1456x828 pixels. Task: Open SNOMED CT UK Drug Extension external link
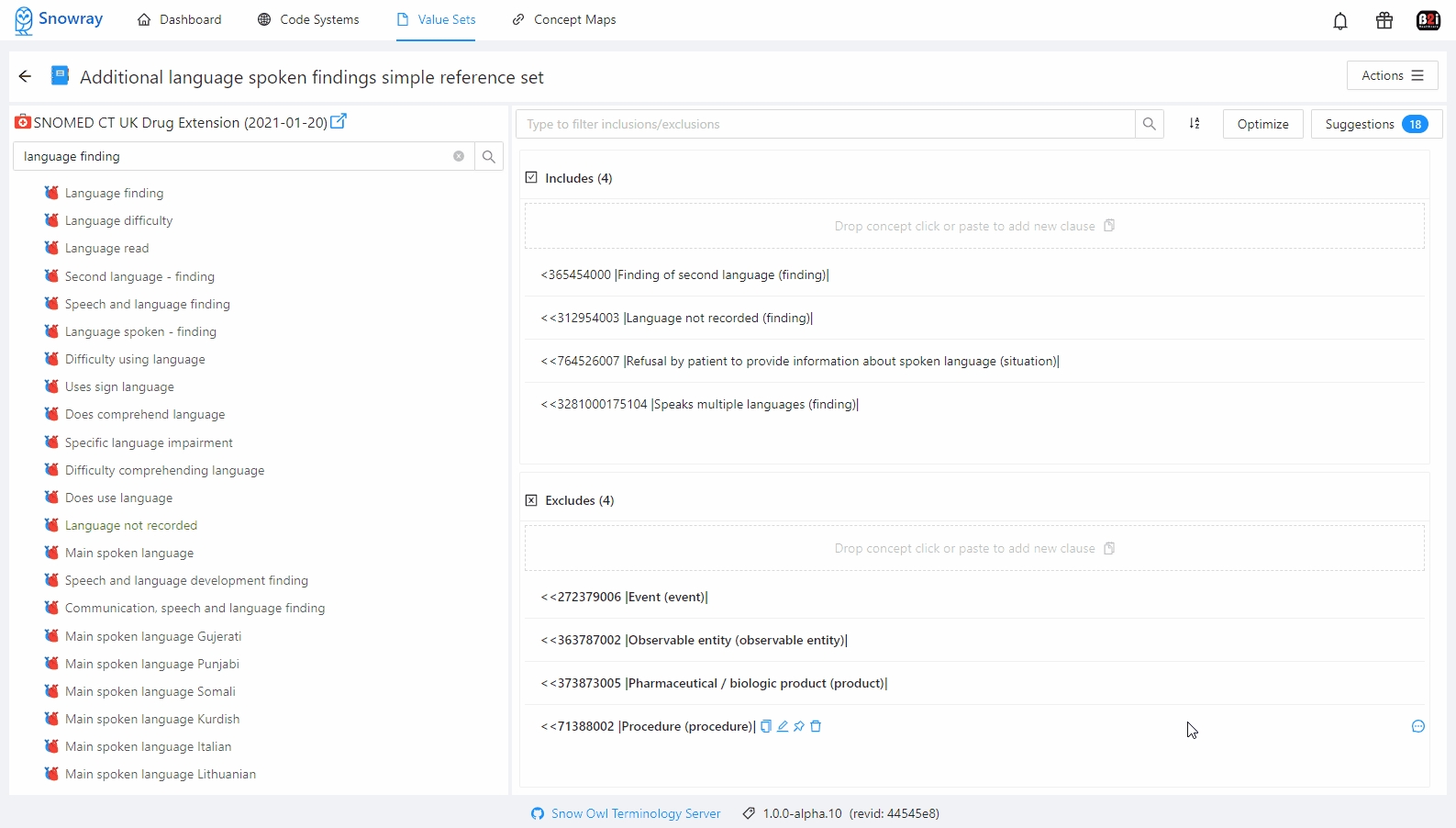click(x=339, y=121)
